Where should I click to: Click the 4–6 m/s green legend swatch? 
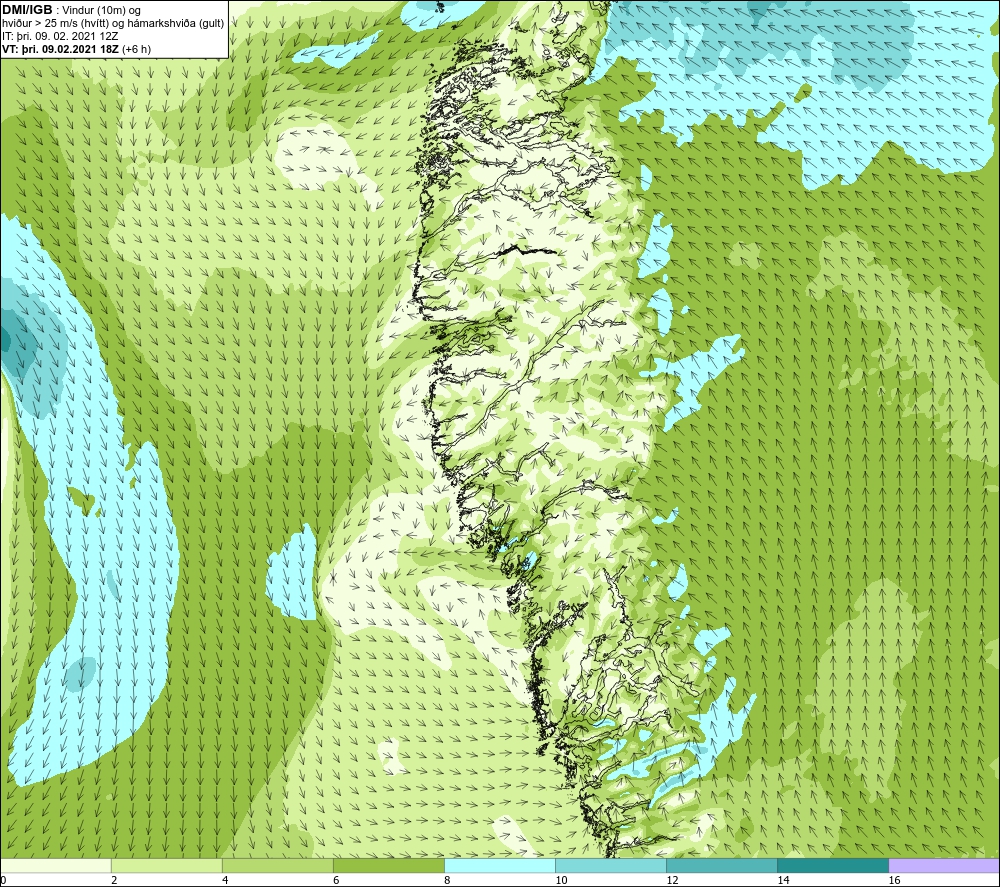277,865
